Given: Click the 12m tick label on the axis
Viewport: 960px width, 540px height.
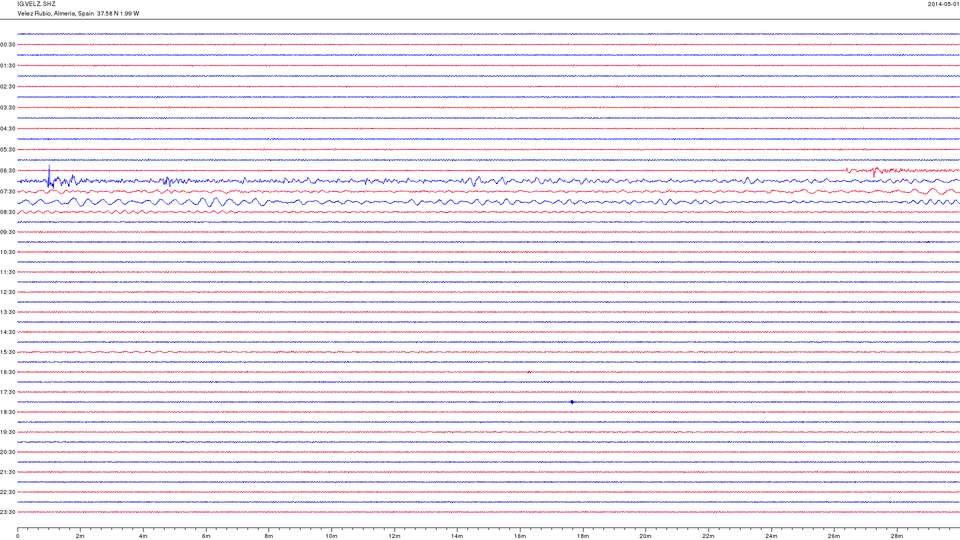Looking at the screenshot, I should click(394, 536).
